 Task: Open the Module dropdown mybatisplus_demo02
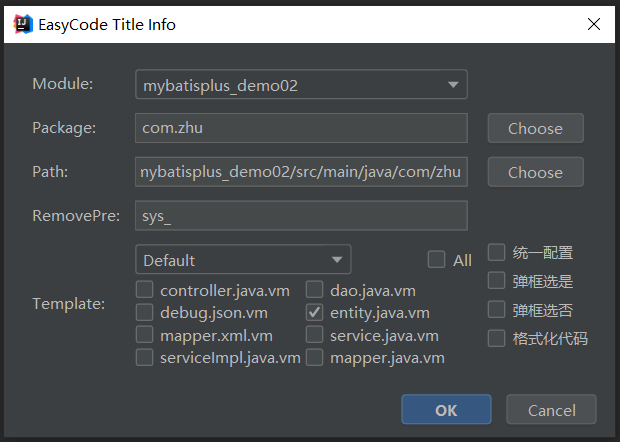coord(301,84)
